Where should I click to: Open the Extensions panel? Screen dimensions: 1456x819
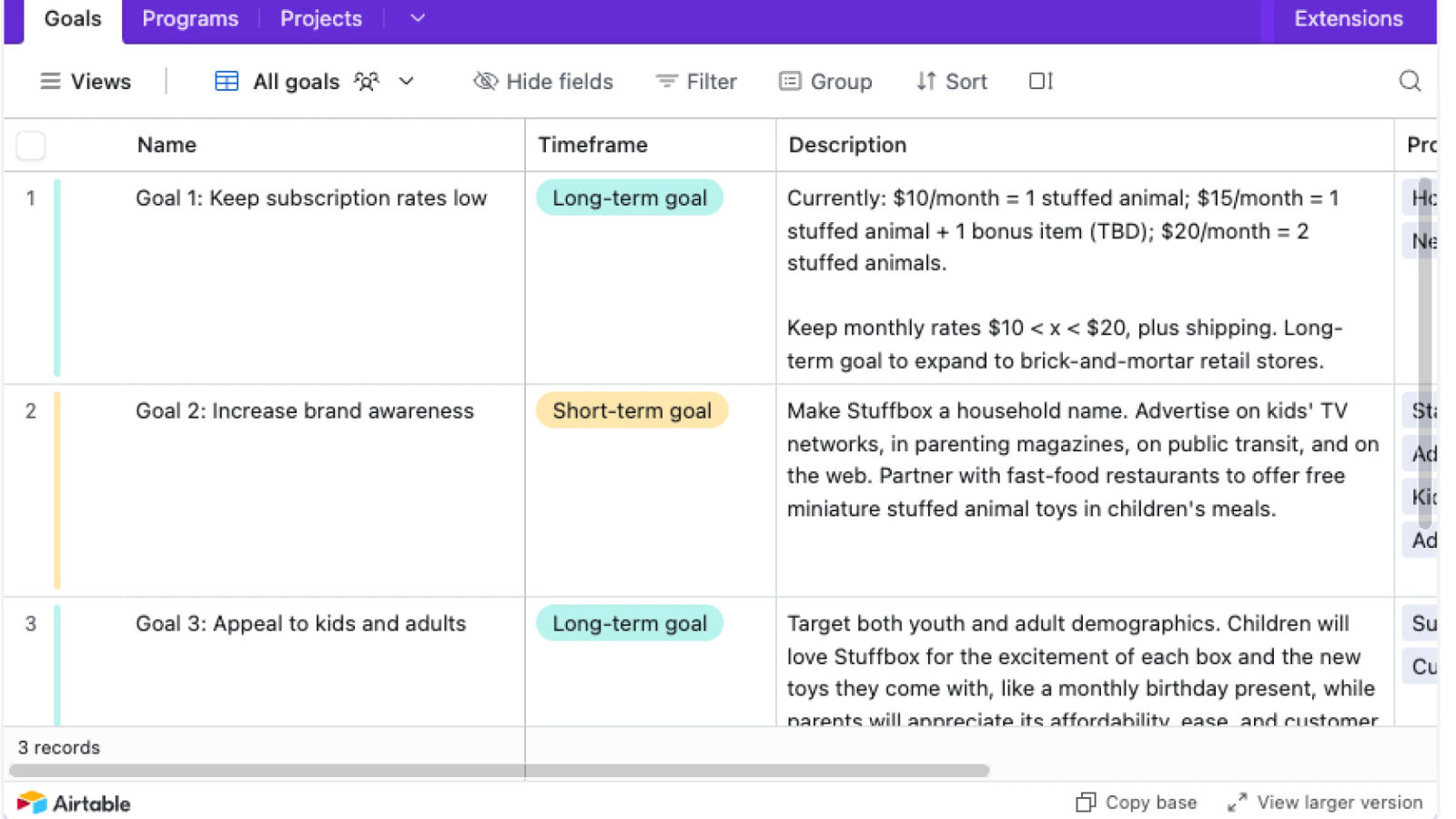tap(1349, 19)
